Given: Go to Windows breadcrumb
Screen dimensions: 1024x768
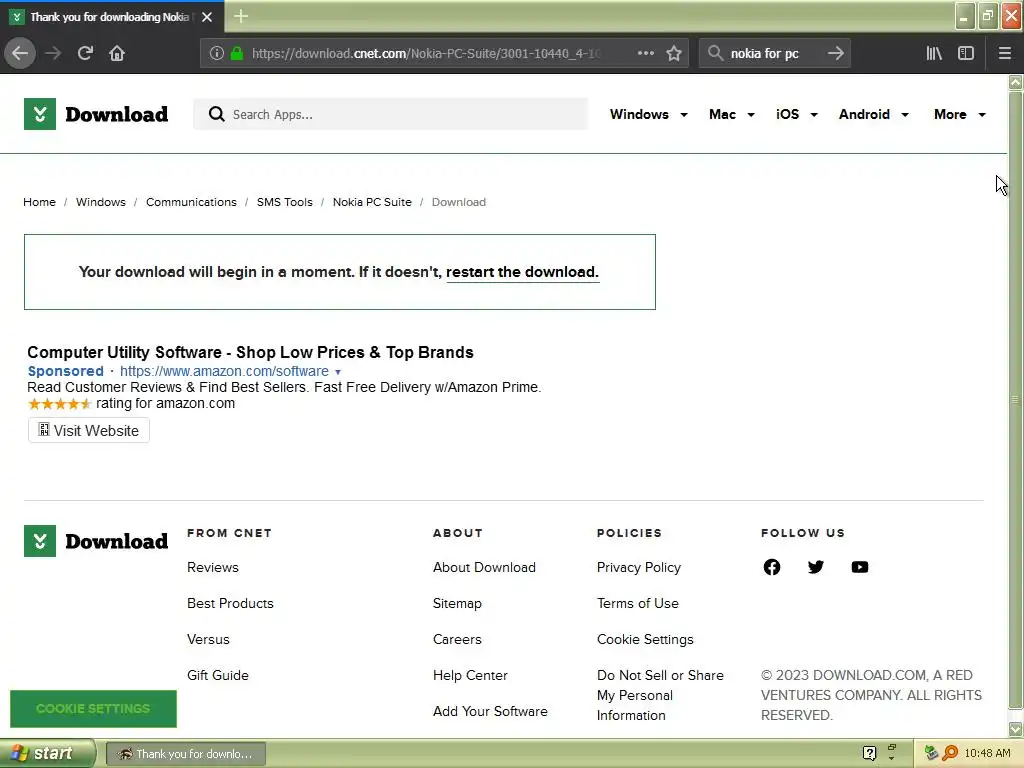Looking at the screenshot, I should (101, 202).
